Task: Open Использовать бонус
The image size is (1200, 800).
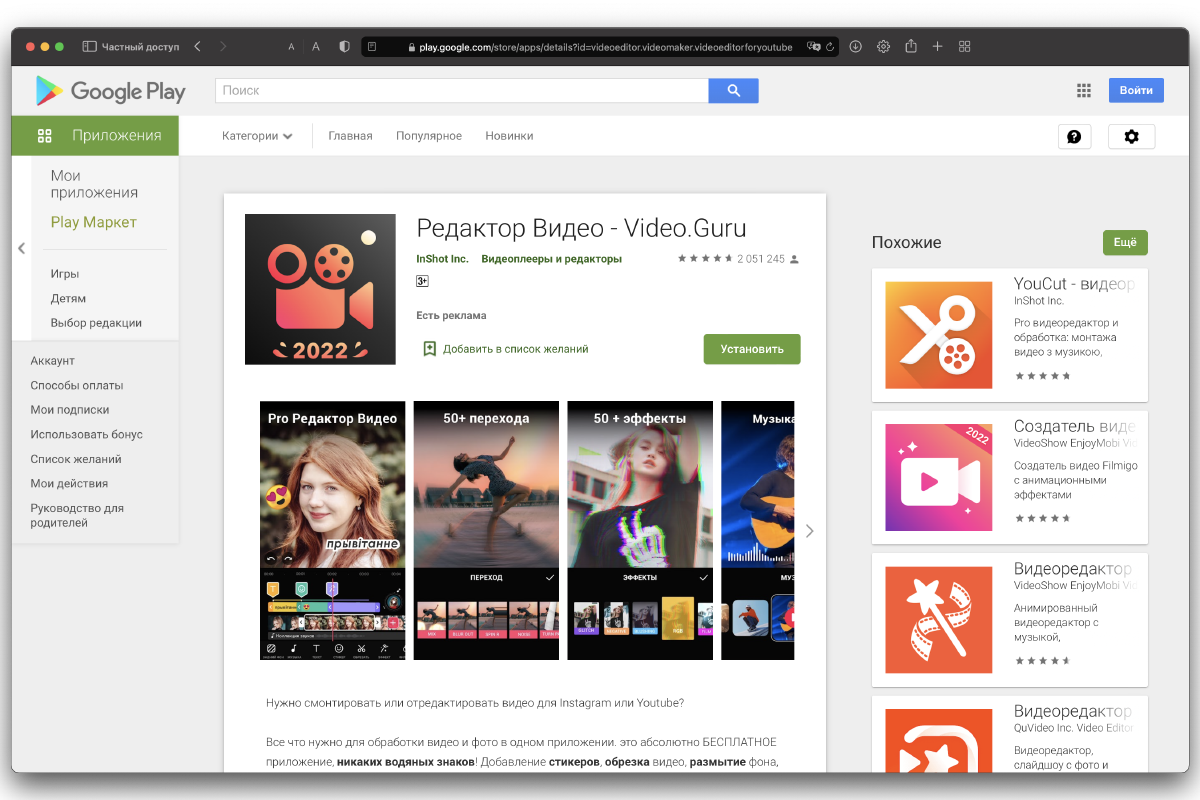Action: 86,434
